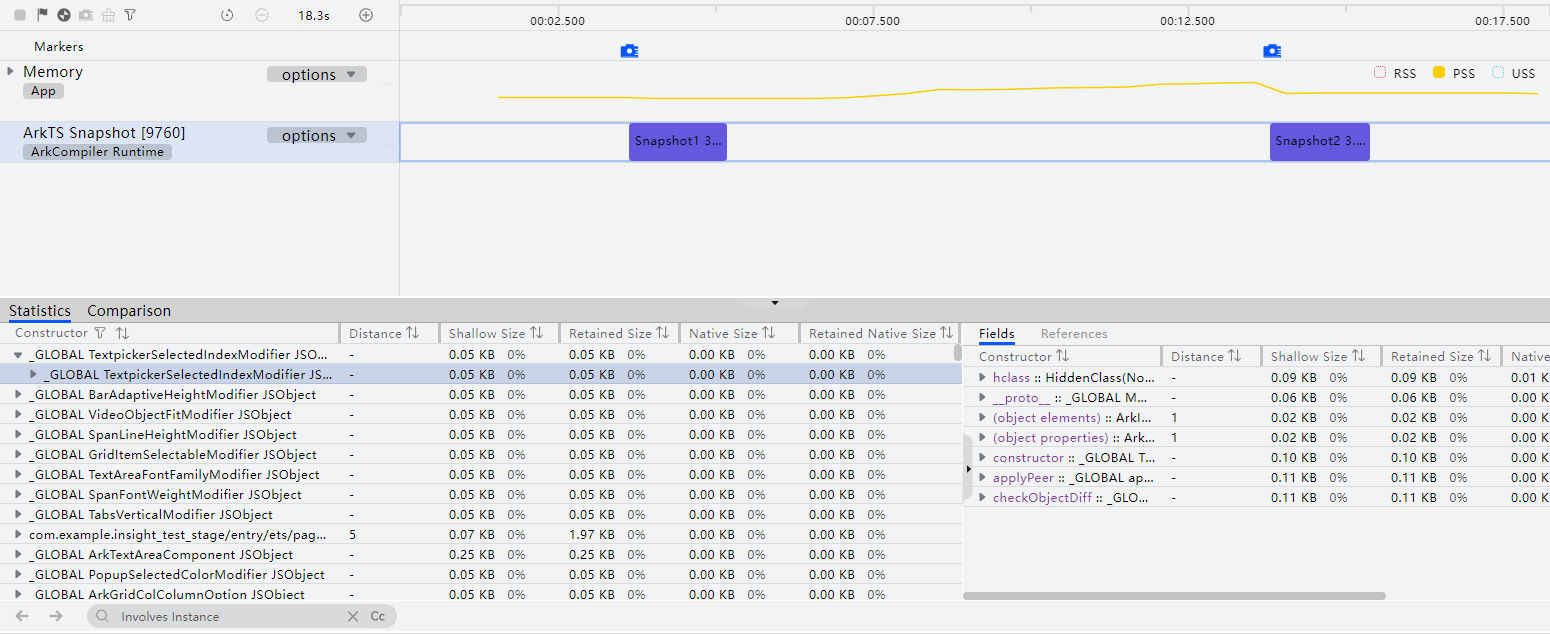Viewport: 1550px width, 634px height.
Task: Toggle case-sensitive search Cc button
Action: 378,617
